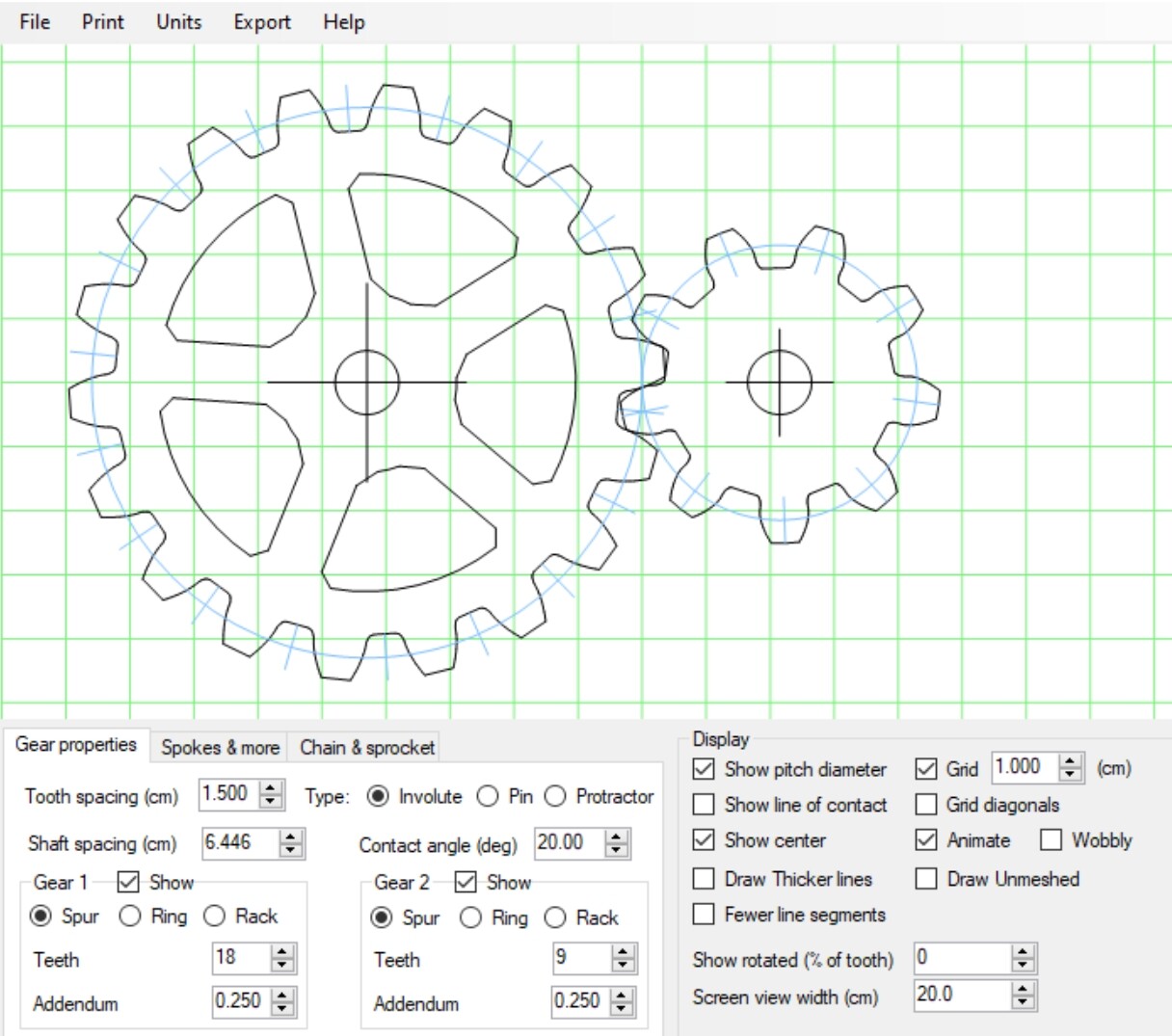Viewport: 1172px width, 1036px height.
Task: Enable Grid diagonals
Action: click(926, 804)
